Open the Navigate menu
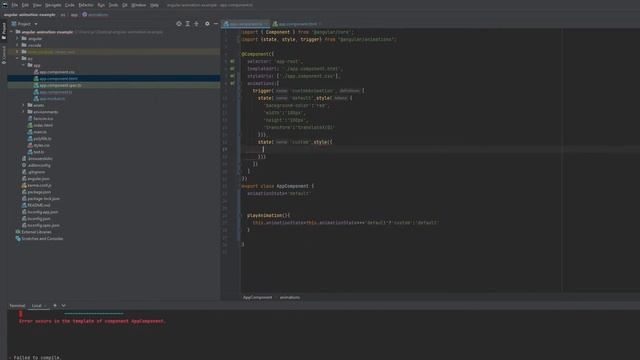The width and height of the screenshot is (640, 360). coord(53,5)
